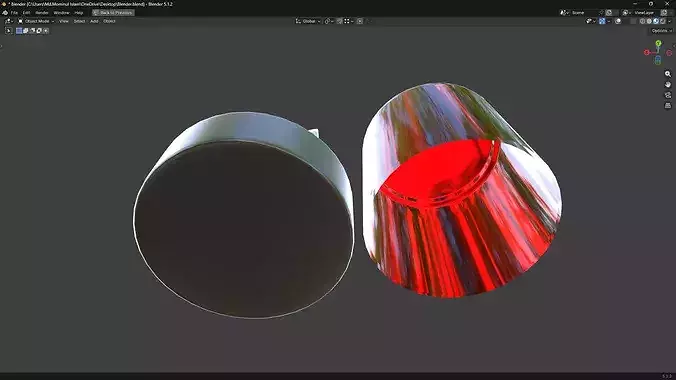This screenshot has height=380, width=676.
Task: Open the Help menu
Action: click(78, 13)
